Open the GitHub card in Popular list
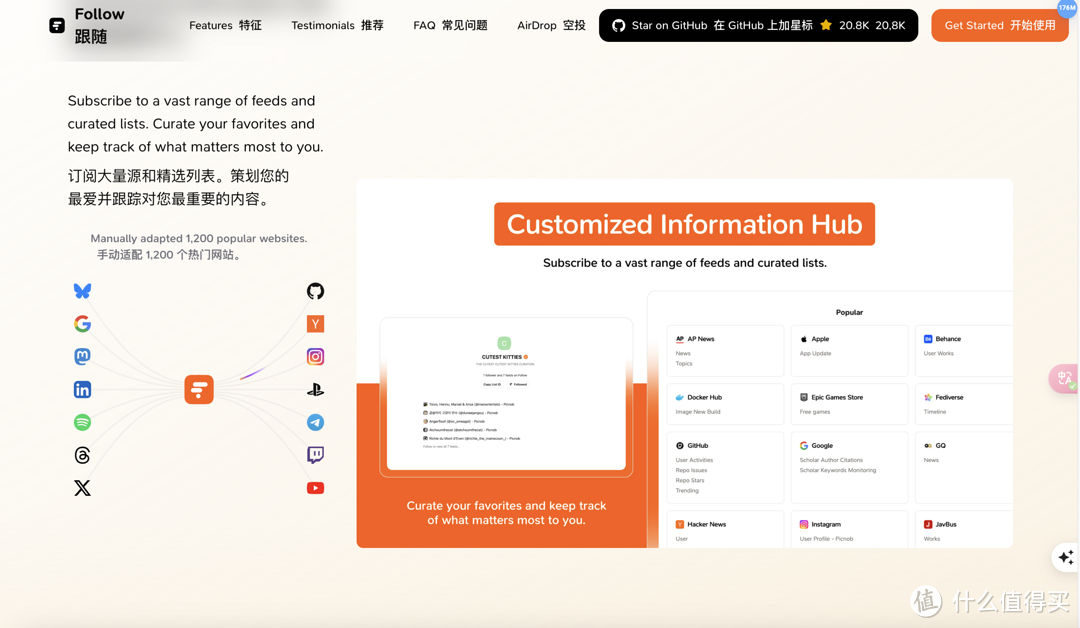 [x=725, y=468]
